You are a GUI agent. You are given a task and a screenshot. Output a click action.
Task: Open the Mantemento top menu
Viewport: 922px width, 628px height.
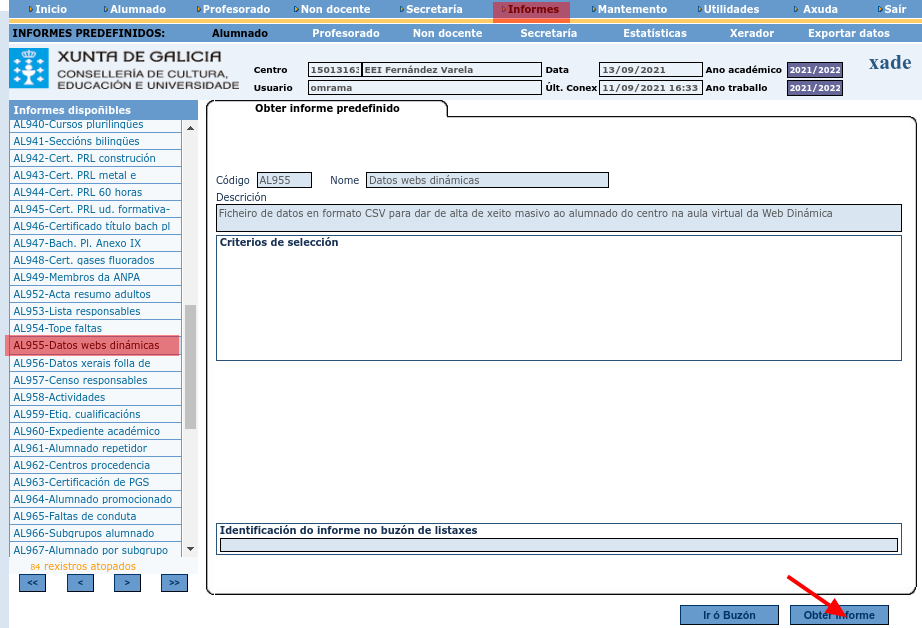point(631,9)
